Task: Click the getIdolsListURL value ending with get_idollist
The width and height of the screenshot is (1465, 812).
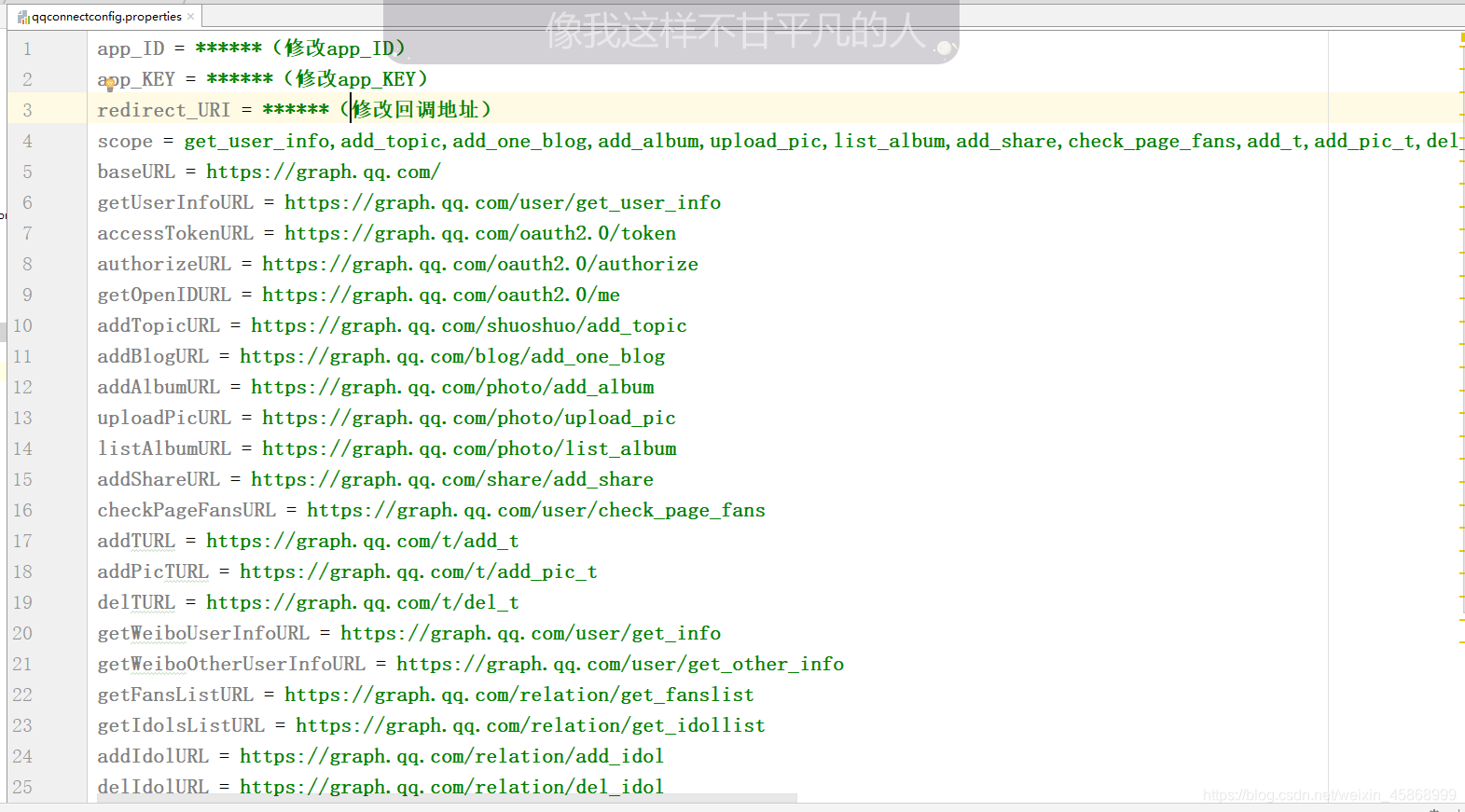Action: tap(531, 725)
